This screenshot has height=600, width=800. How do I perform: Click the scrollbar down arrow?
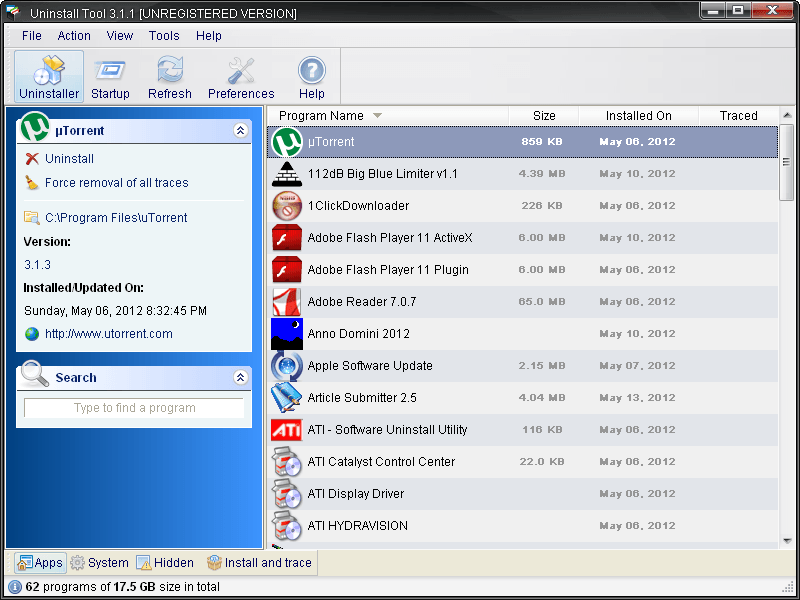(788, 541)
